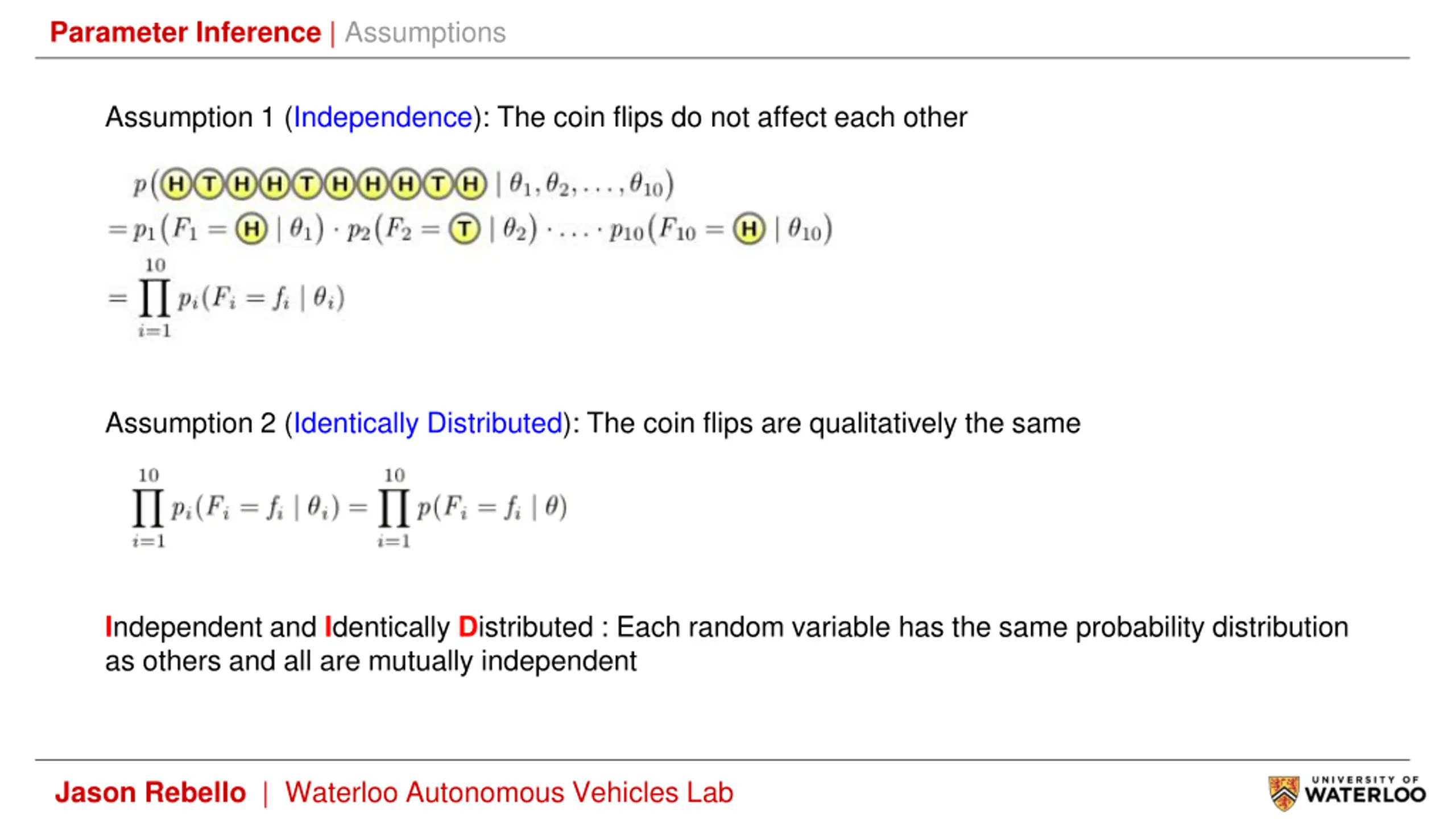Click the fifth coin showing T
The height and width of the screenshot is (819, 1456).
coord(307,184)
